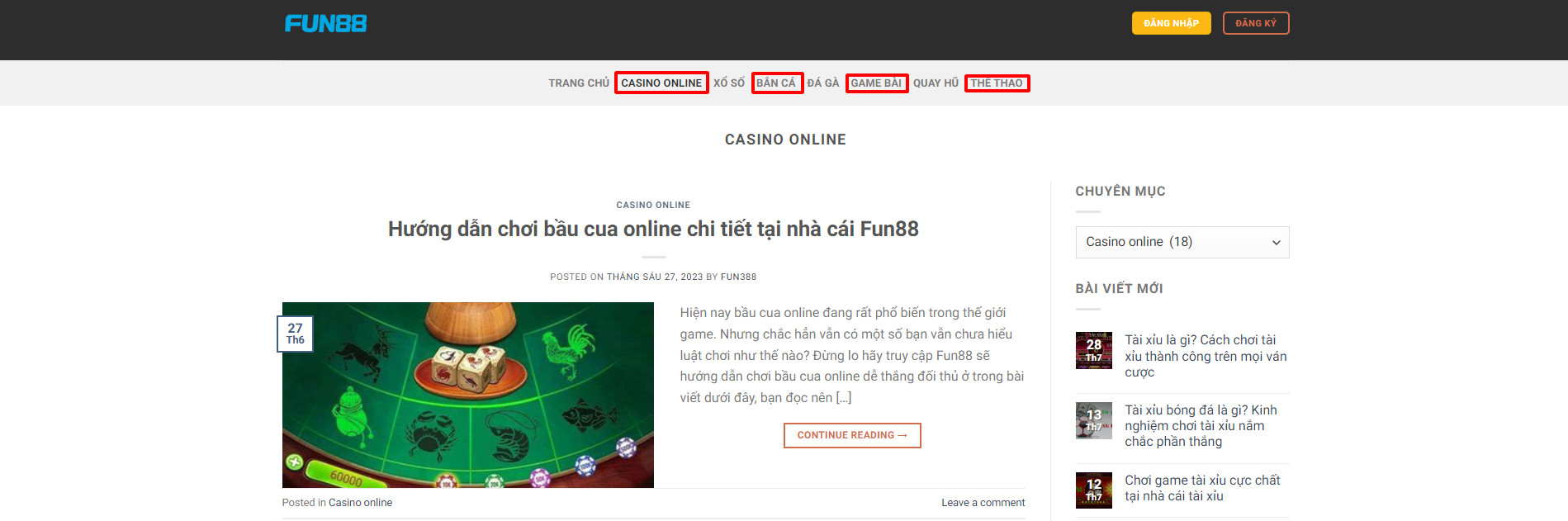Go to the THỂ THAO menu item
1568x521 pixels.
997,83
